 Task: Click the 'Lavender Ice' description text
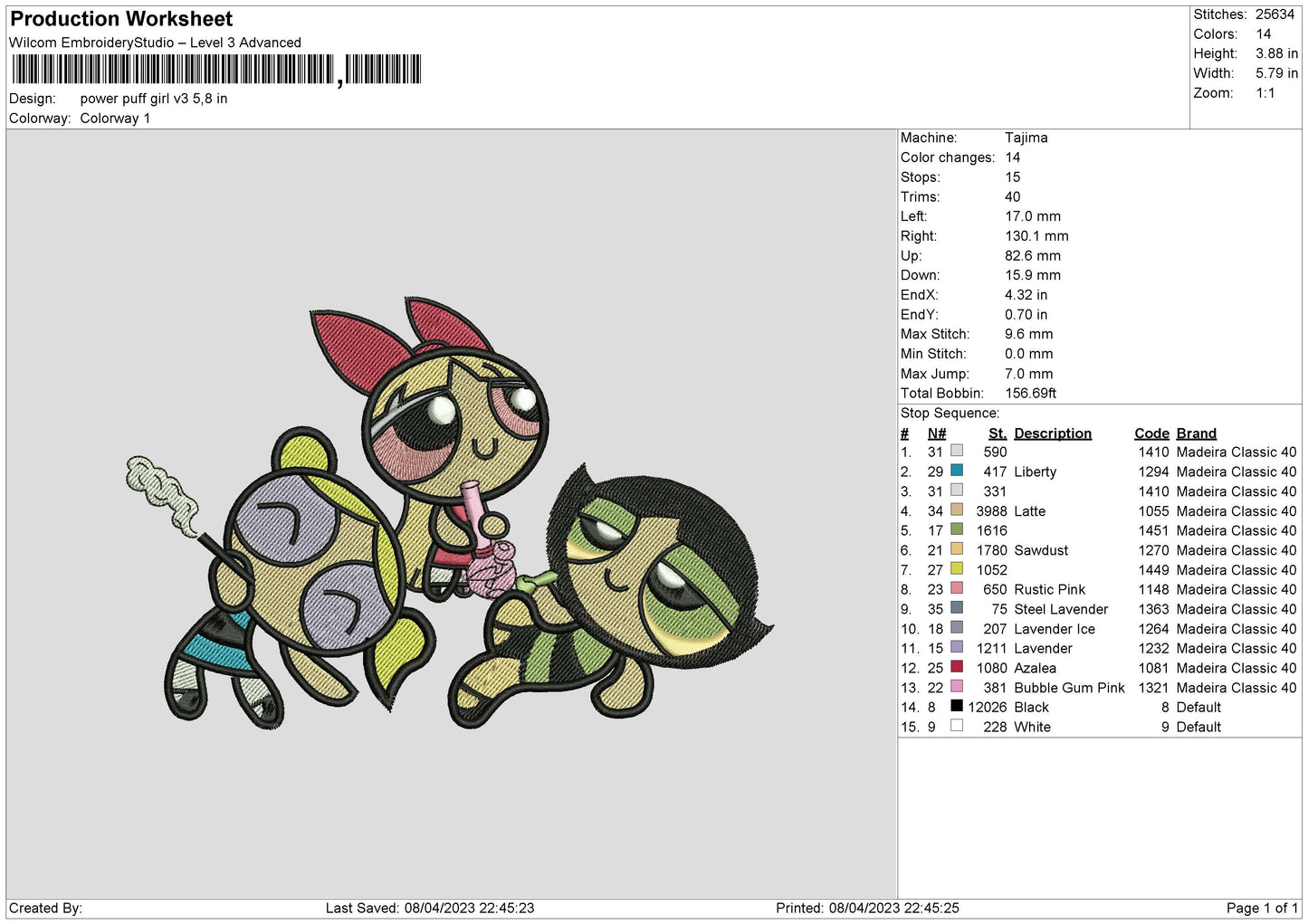click(1055, 629)
